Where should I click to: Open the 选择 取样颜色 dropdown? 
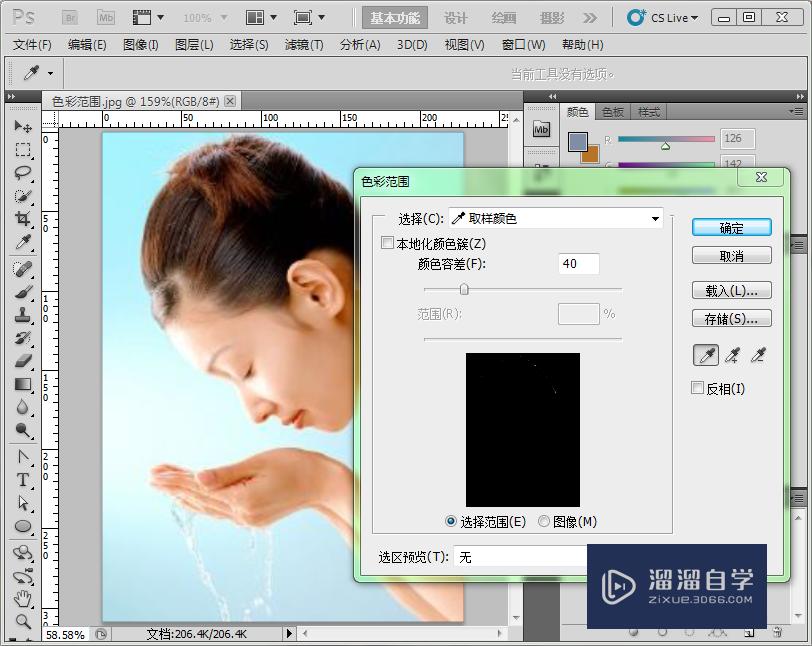(556, 219)
